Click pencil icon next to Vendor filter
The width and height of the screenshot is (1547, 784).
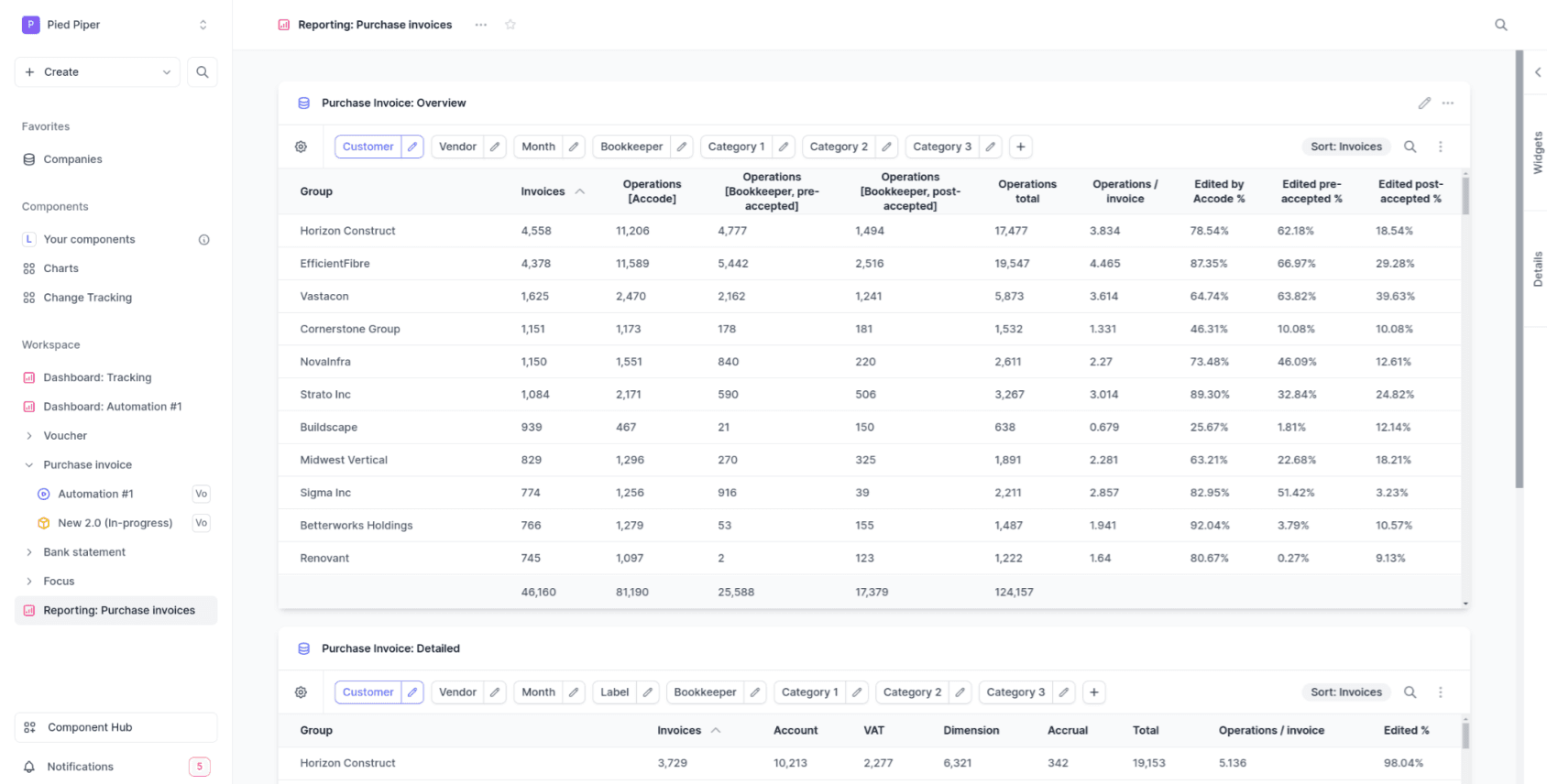495,147
